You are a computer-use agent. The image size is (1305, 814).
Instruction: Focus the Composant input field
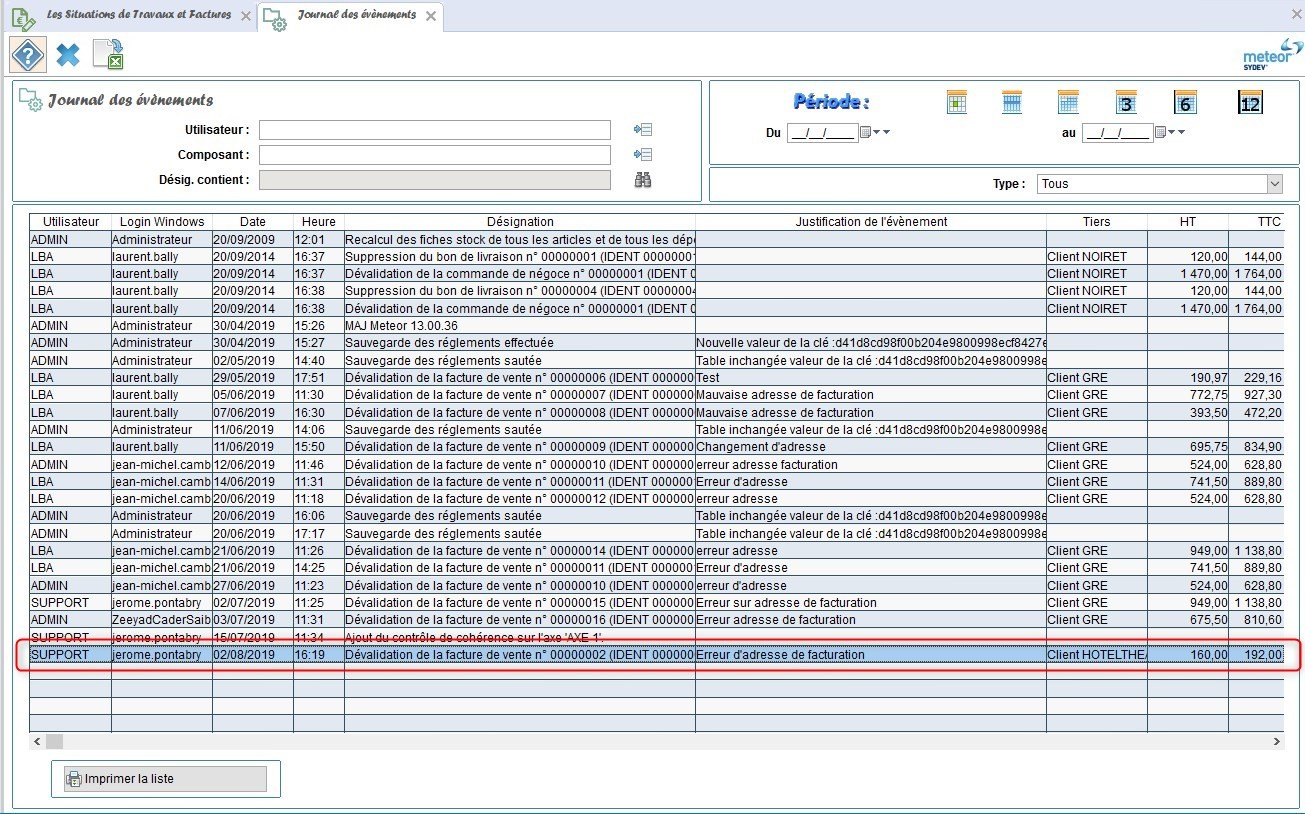434,155
